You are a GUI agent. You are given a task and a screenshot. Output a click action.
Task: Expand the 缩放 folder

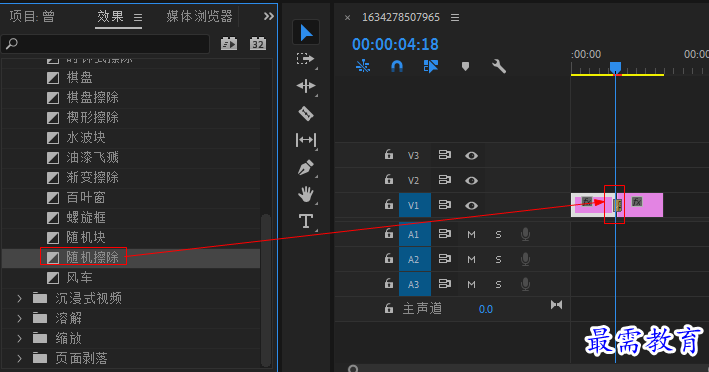[x=19, y=338]
